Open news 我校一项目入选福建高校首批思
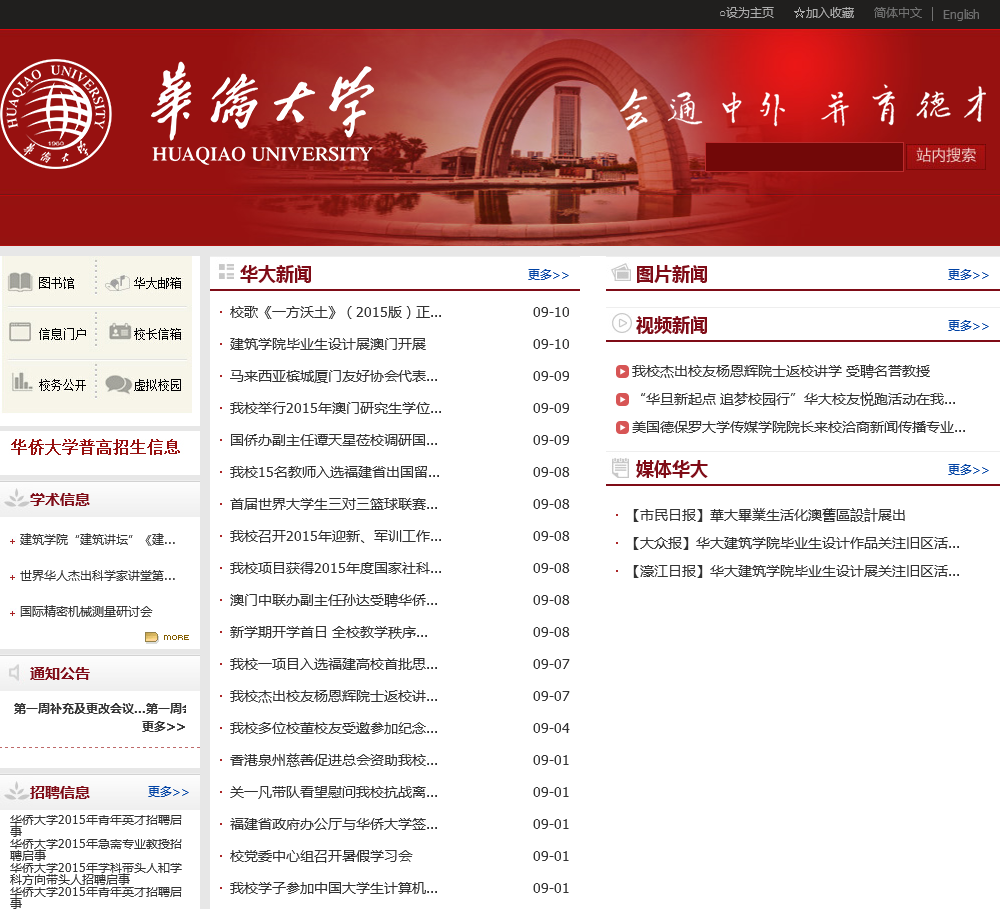 point(334,664)
